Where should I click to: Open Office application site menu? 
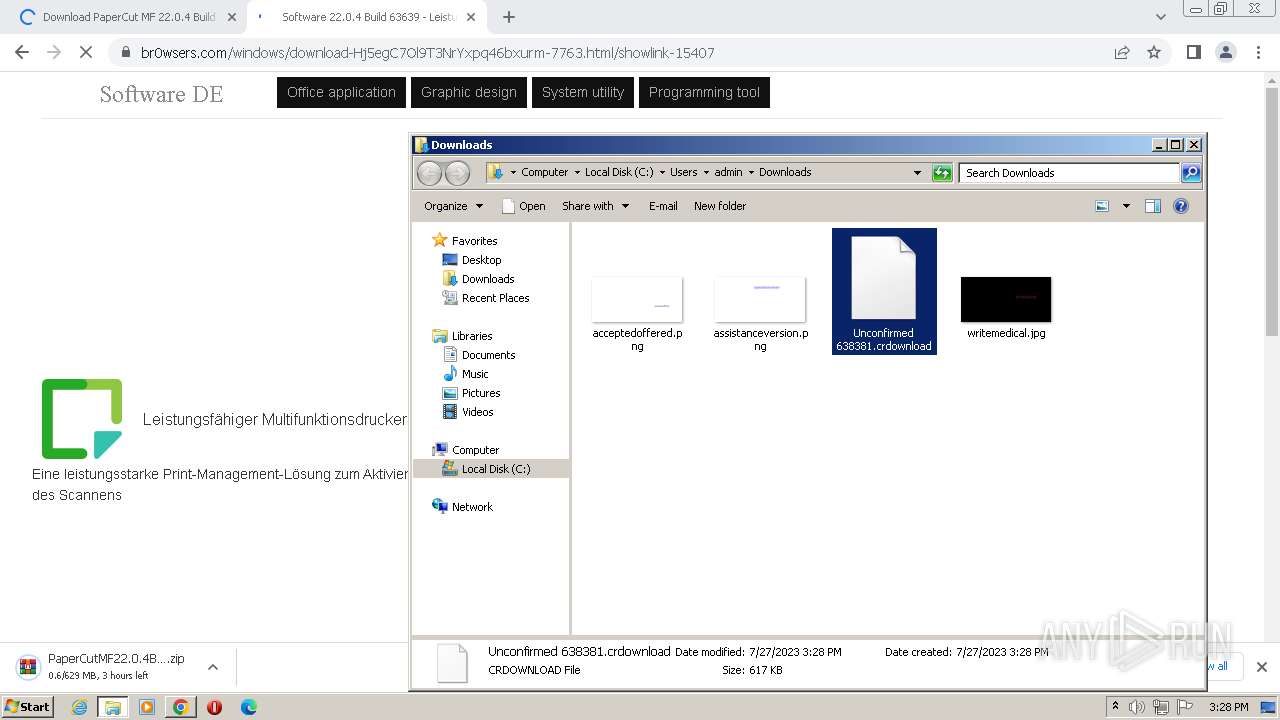pyautogui.click(x=341, y=92)
